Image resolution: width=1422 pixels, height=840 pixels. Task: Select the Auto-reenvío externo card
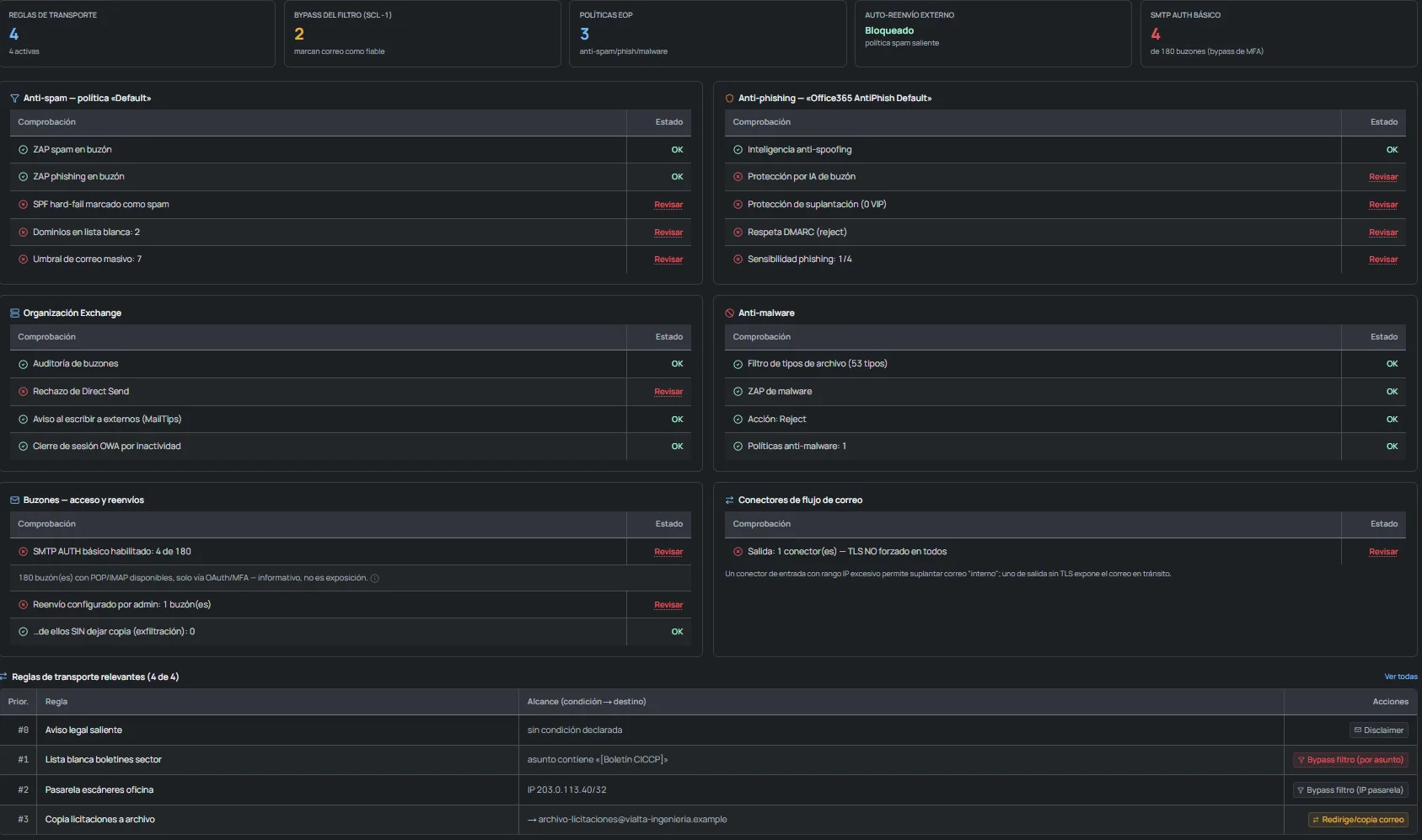click(993, 34)
